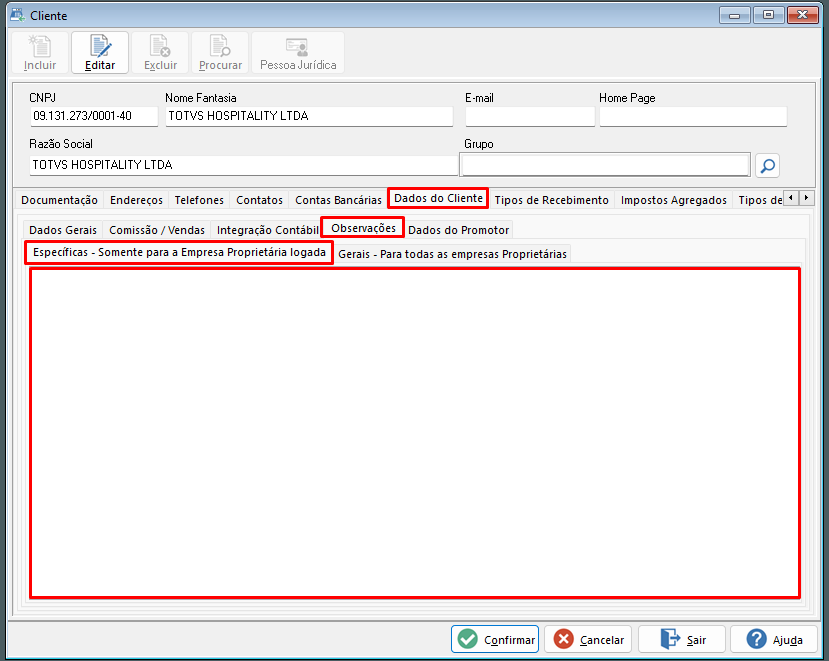Close the Cliente window
Screen dimensions: 829x661
point(803,15)
